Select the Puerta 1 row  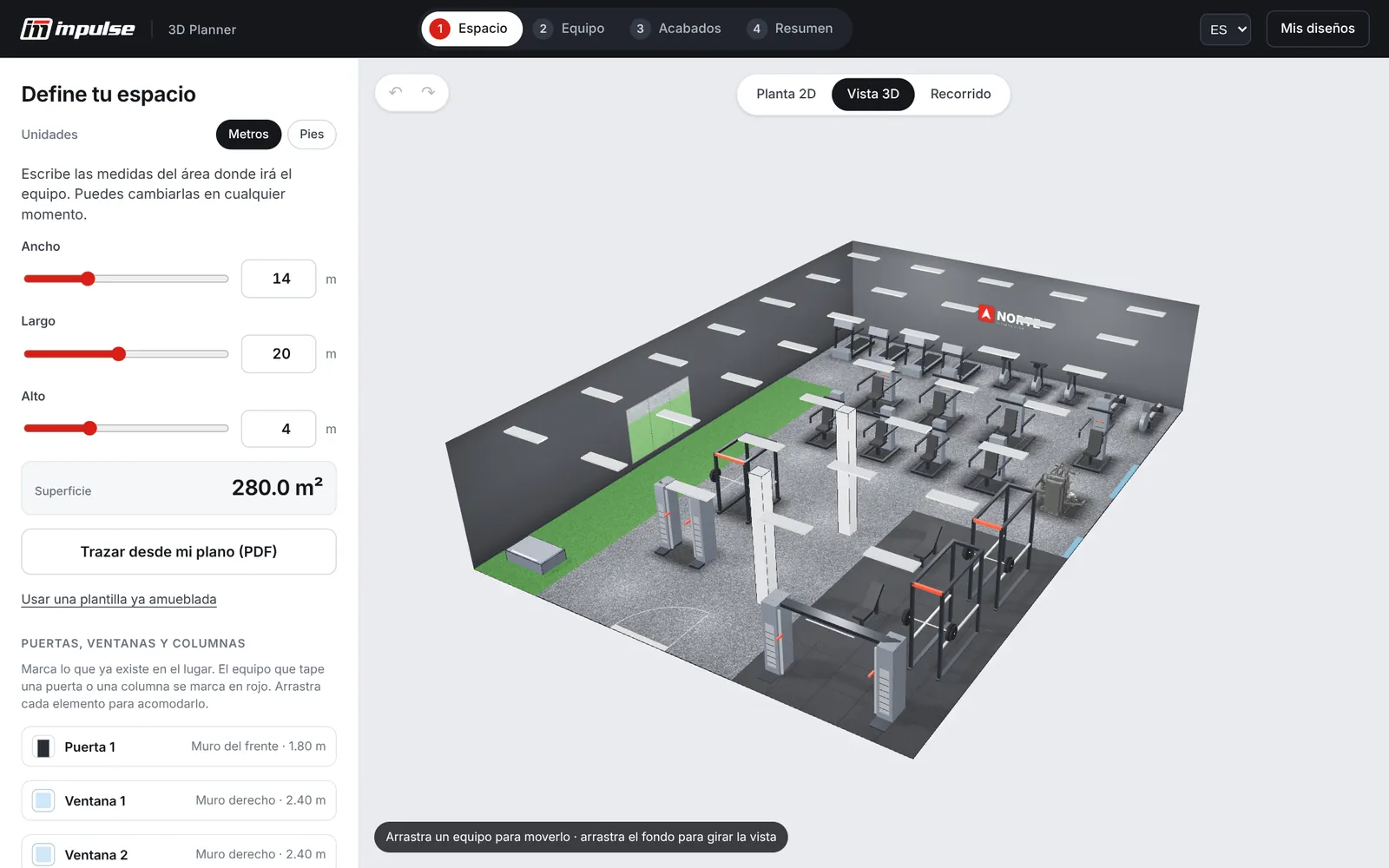click(179, 746)
